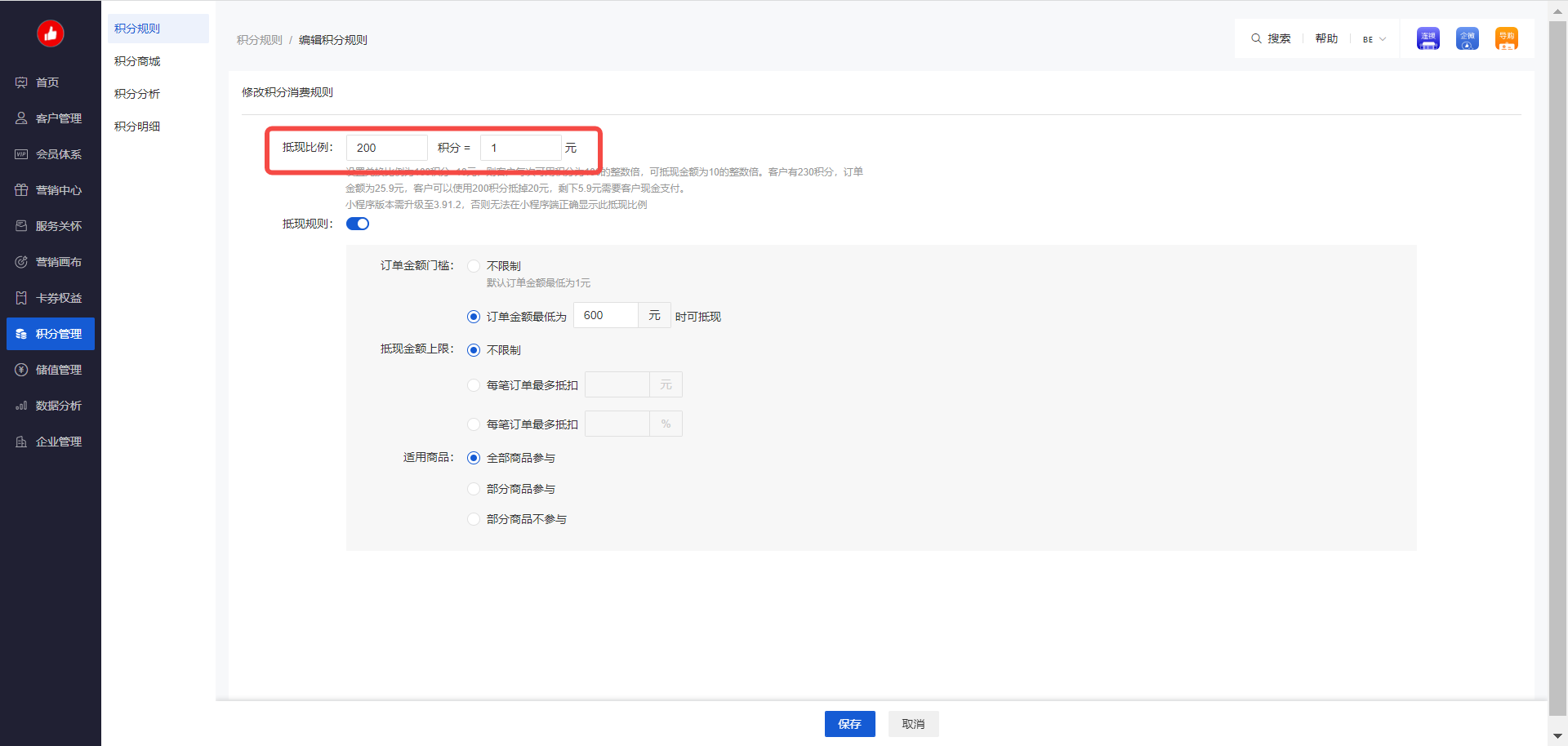The height and width of the screenshot is (746, 1568).
Task: Expand the BE account dropdown
Action: [1374, 39]
